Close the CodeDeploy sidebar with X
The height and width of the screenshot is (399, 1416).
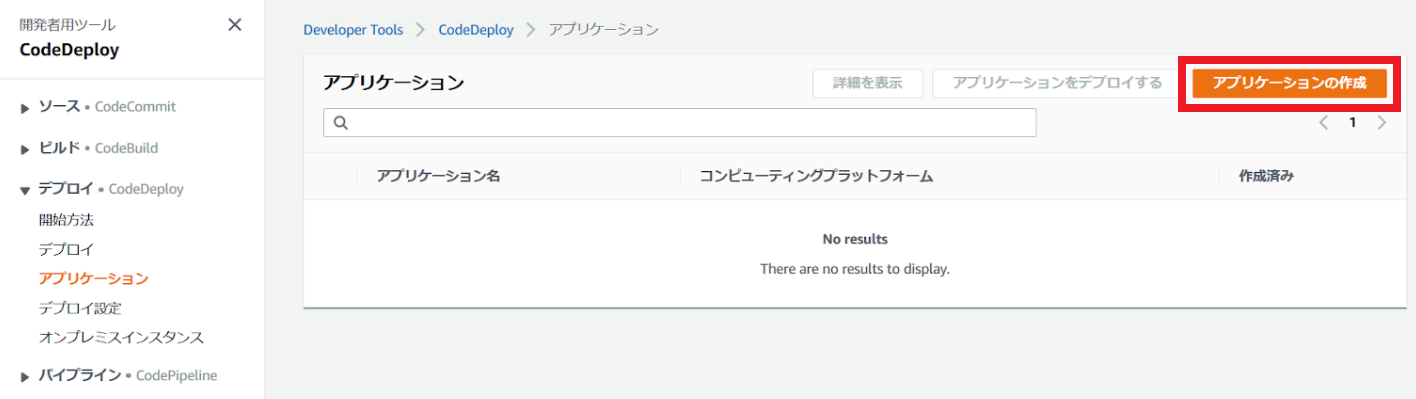tap(235, 25)
